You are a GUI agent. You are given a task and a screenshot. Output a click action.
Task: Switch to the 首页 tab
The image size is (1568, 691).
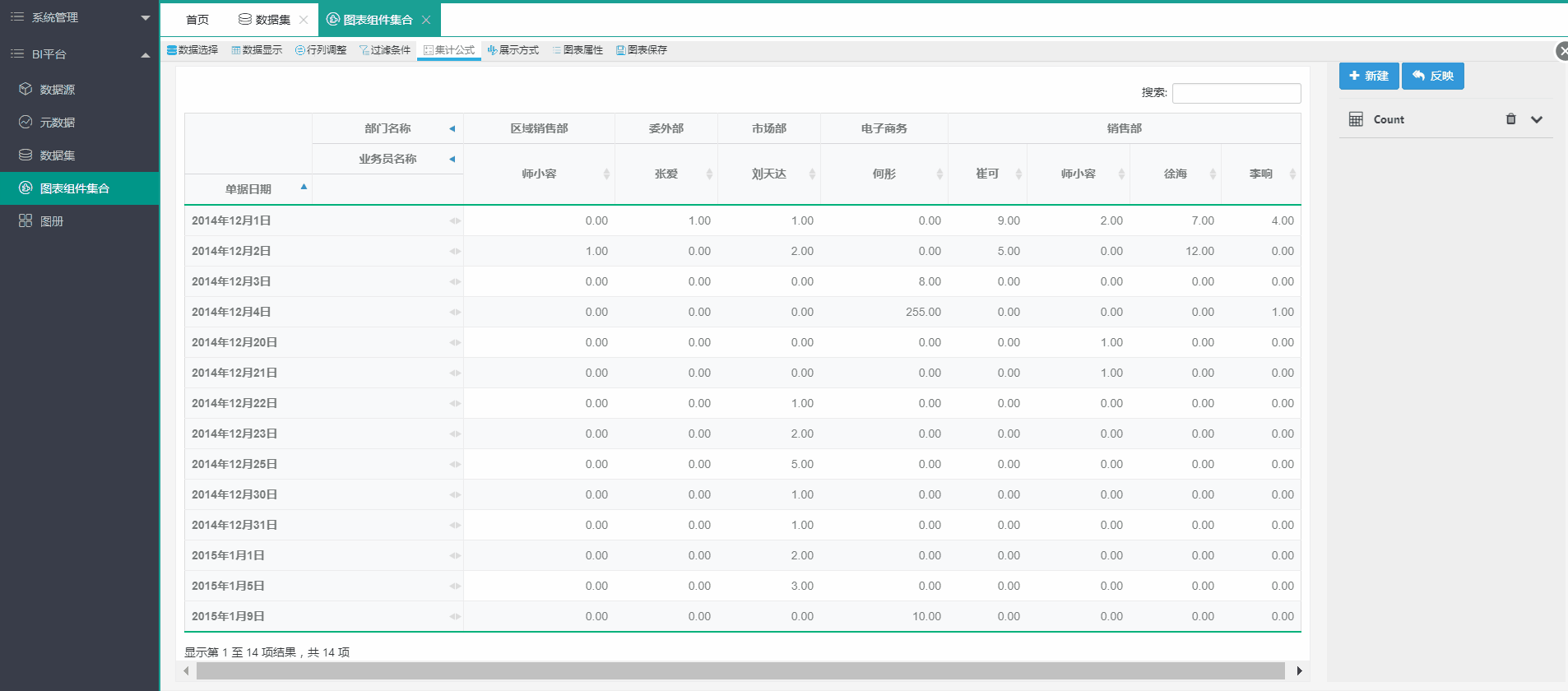(197, 20)
